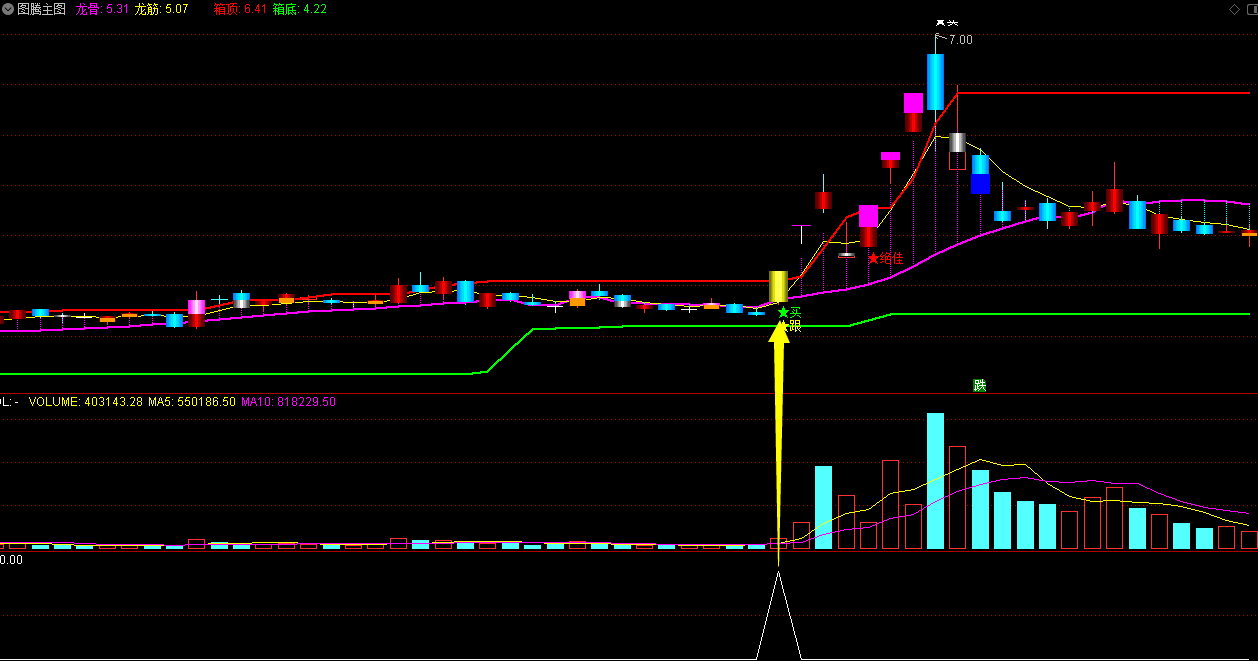Click the tall cyan candle below 7.00
This screenshot has width=1258, height=661.
click(936, 81)
